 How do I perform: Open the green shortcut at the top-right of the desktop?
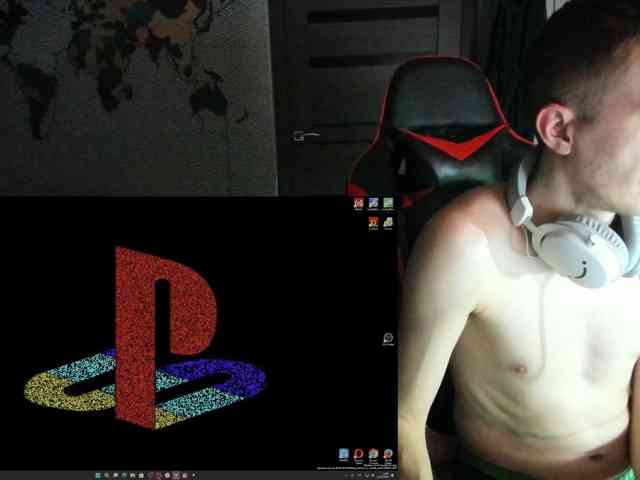point(388,203)
